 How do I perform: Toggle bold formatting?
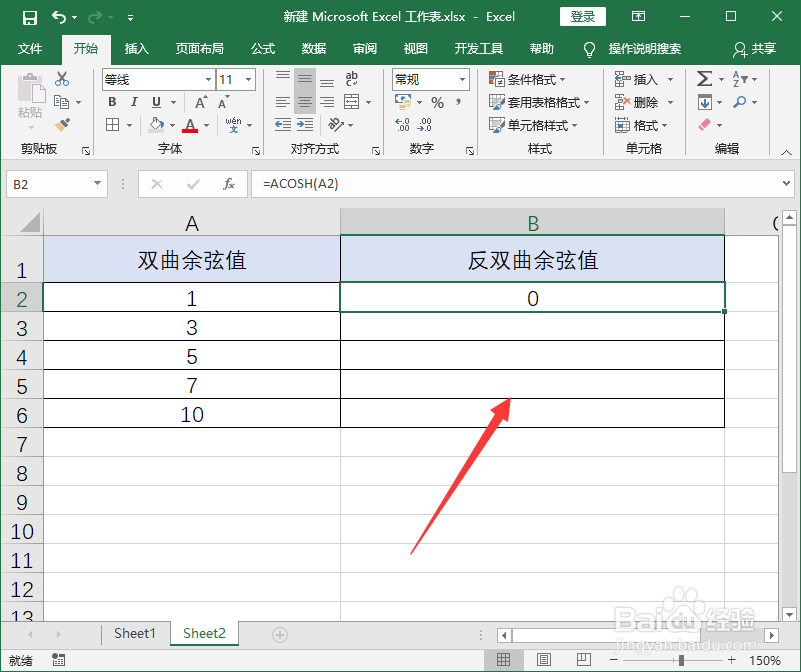[x=111, y=101]
